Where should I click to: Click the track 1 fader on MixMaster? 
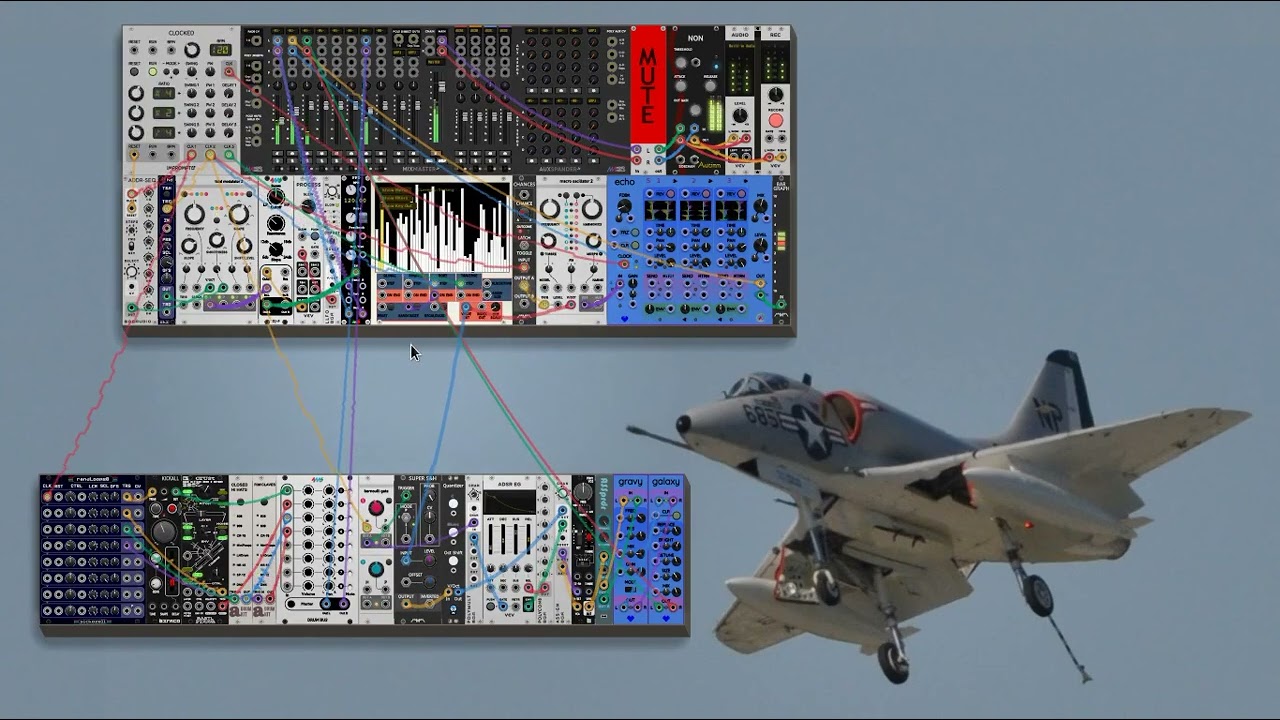[282, 121]
